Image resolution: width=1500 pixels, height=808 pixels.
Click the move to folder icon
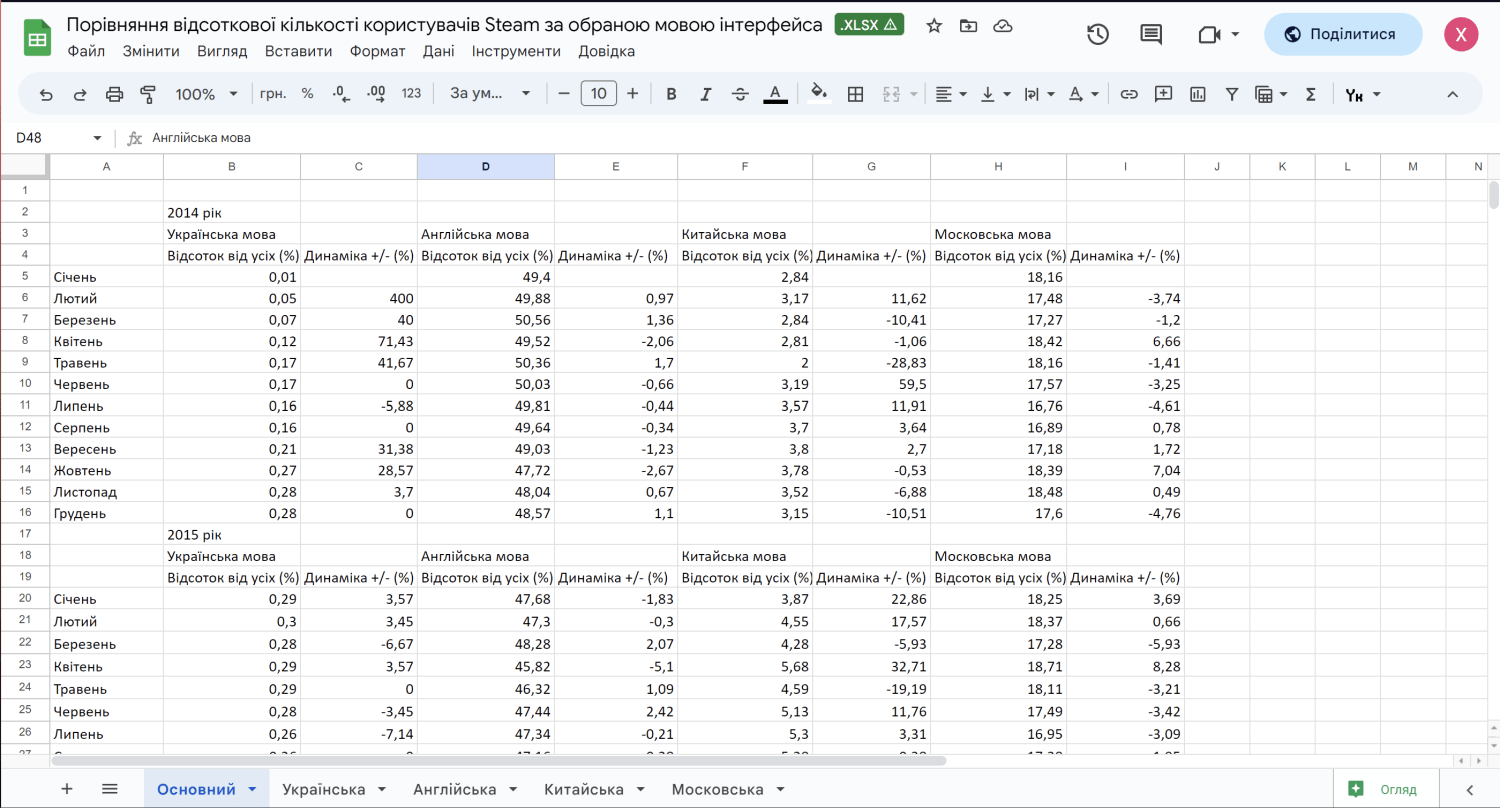tap(968, 26)
